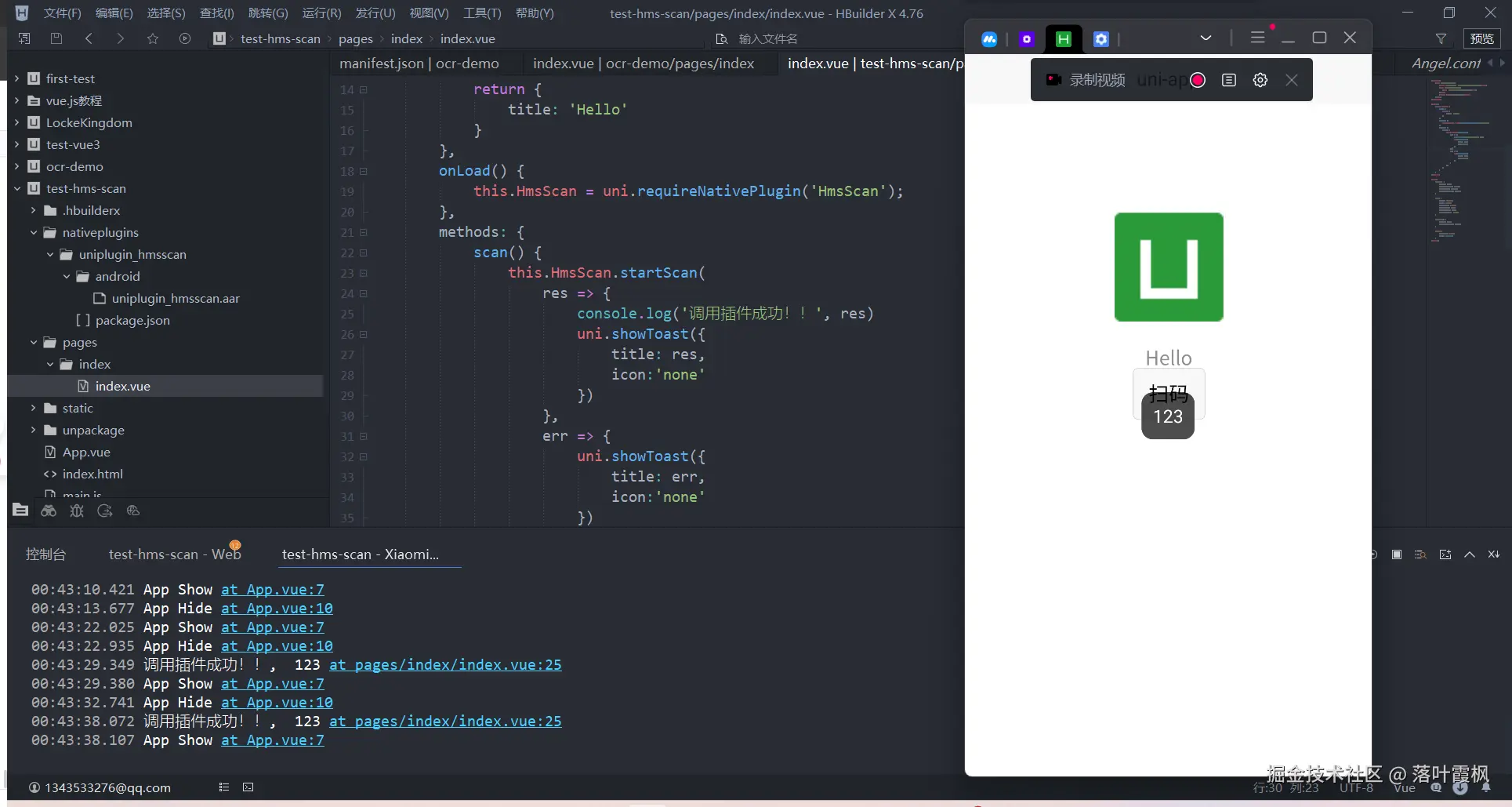Open the 运行(R) menu
Viewport: 1512px width, 807px height.
(321, 13)
